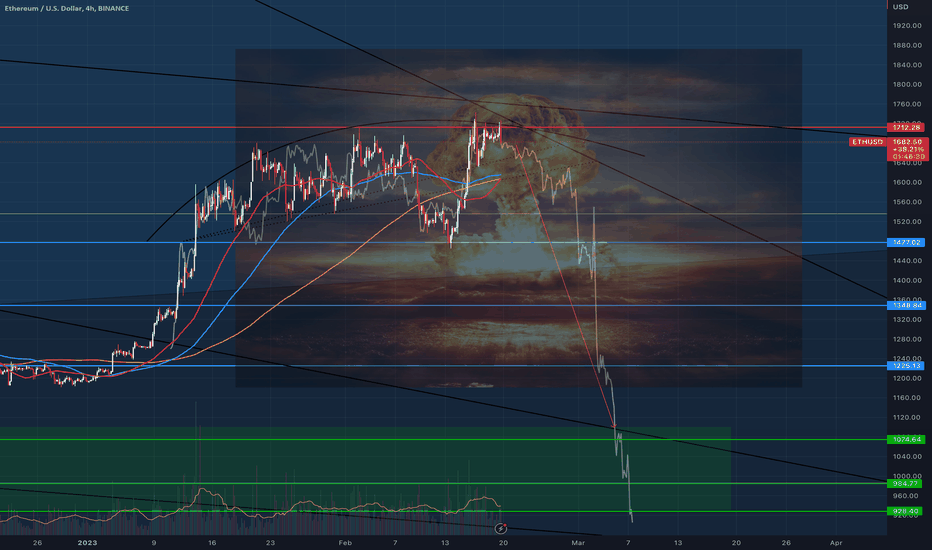Image resolution: width=932 pixels, height=550 pixels.
Task: Click the 16 date label on time axis
Action: (212, 543)
